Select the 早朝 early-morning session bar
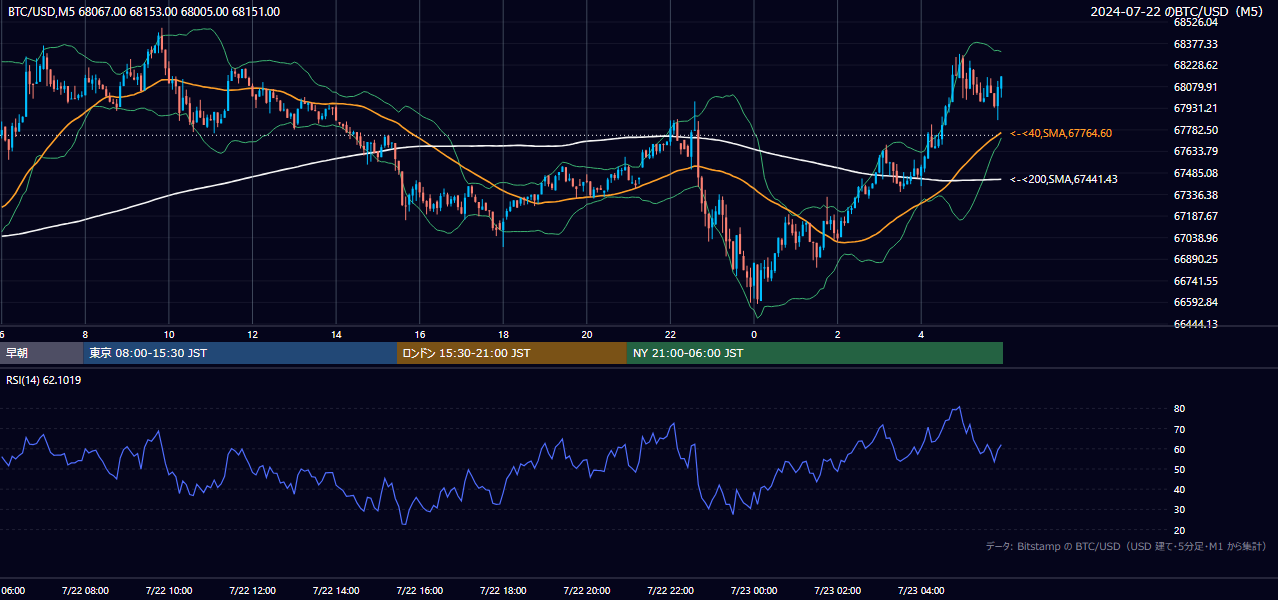Image resolution: width=1278 pixels, height=600 pixels. click(x=41, y=353)
